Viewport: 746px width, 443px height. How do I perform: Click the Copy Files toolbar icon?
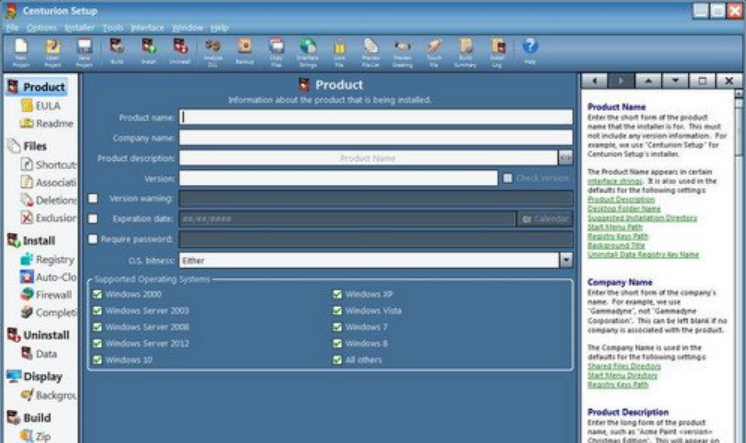click(276, 52)
